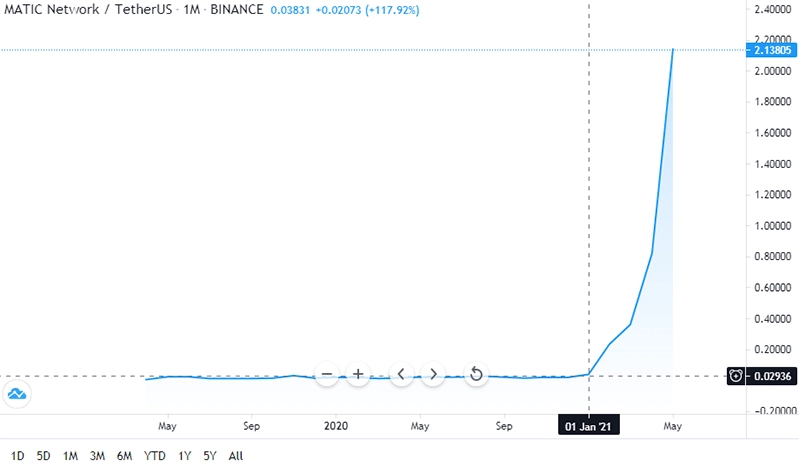The width and height of the screenshot is (799, 467).
Task: Click the 1.40000 price axis label
Action: point(773,164)
